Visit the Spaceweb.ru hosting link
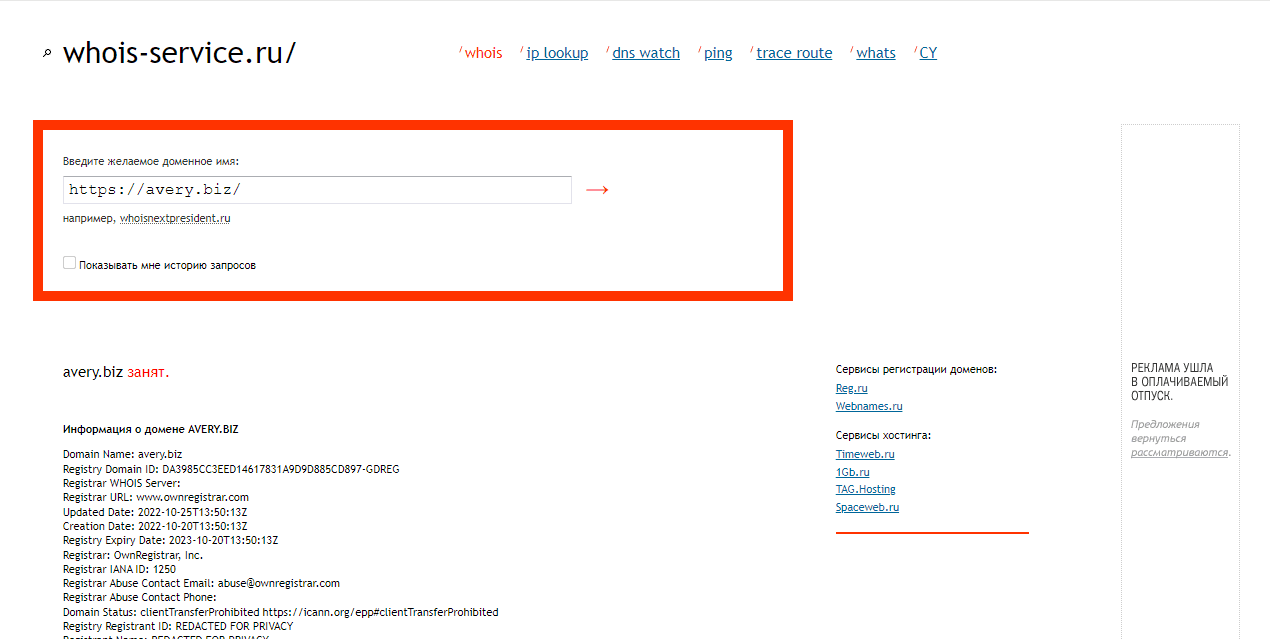The height and width of the screenshot is (639, 1270). [867, 507]
